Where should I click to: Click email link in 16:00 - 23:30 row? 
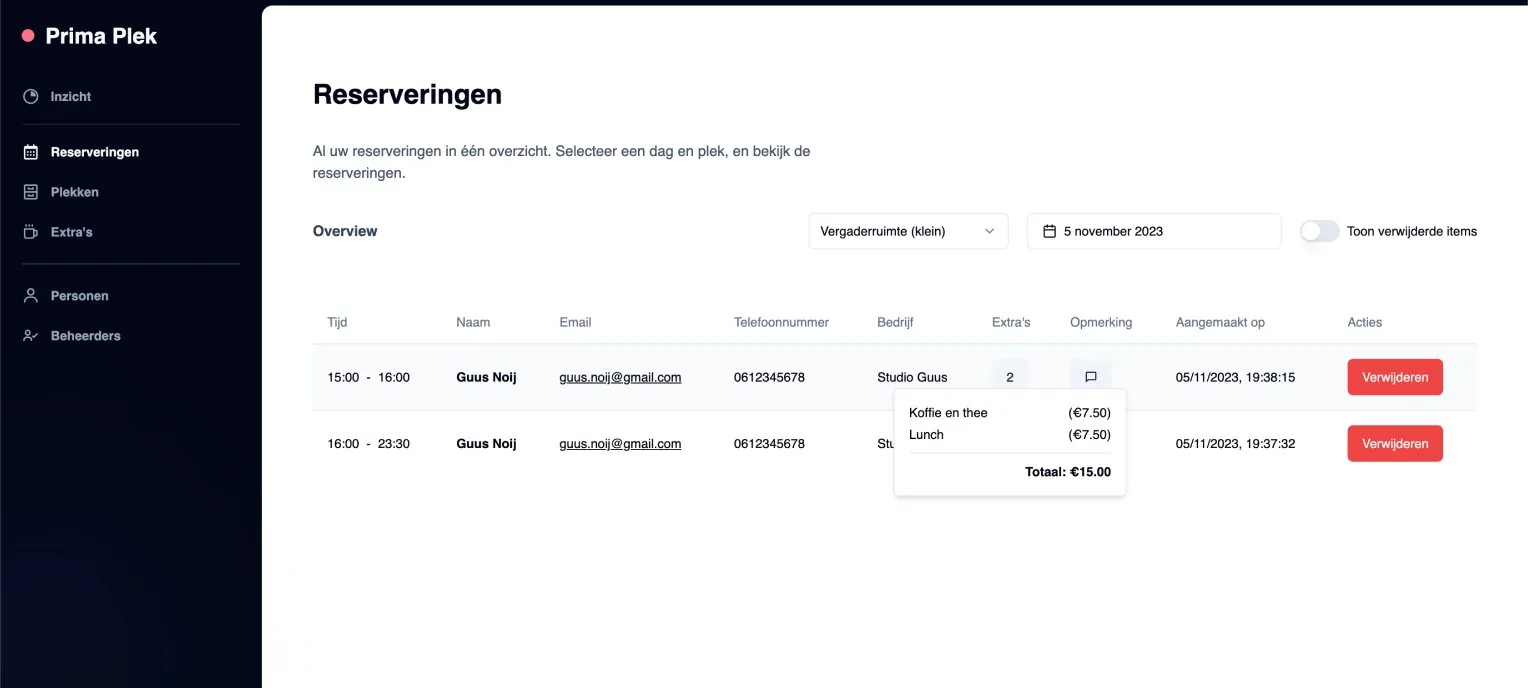pyautogui.click(x=620, y=443)
